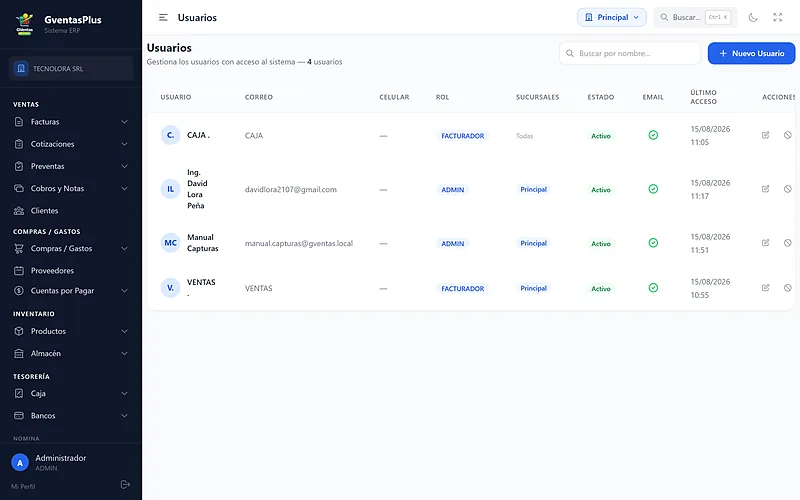800x500 pixels.
Task: Click the Facturas document icon
Action: pyautogui.click(x=19, y=122)
